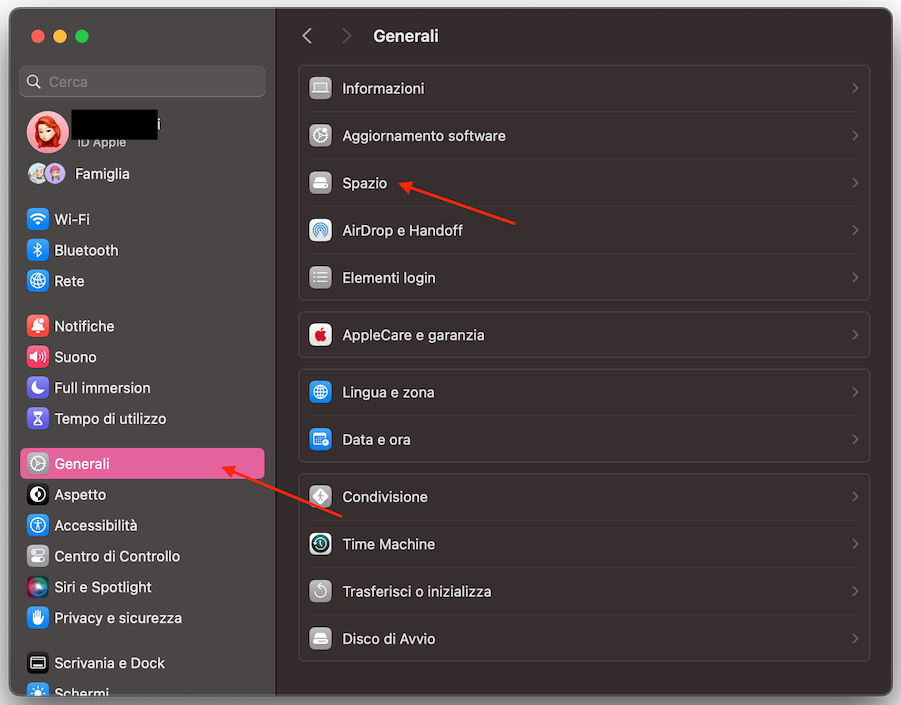Select the Wi-Fi icon in the sidebar
Screen dimensions: 901x705
coord(38,219)
